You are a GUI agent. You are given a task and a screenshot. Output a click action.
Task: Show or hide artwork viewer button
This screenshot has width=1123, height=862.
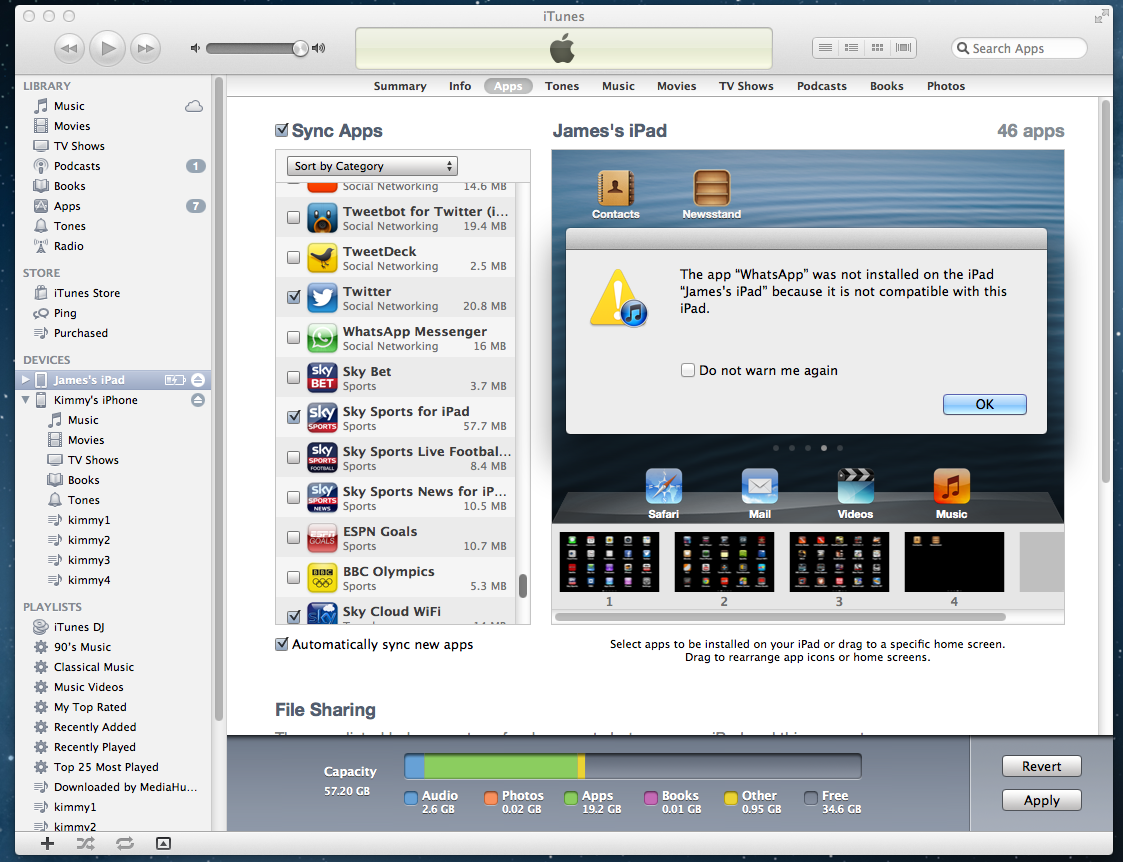click(x=163, y=843)
